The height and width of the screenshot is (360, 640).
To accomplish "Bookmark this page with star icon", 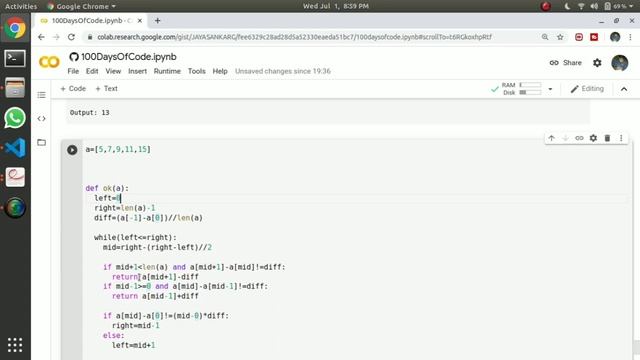I will [560, 37].
